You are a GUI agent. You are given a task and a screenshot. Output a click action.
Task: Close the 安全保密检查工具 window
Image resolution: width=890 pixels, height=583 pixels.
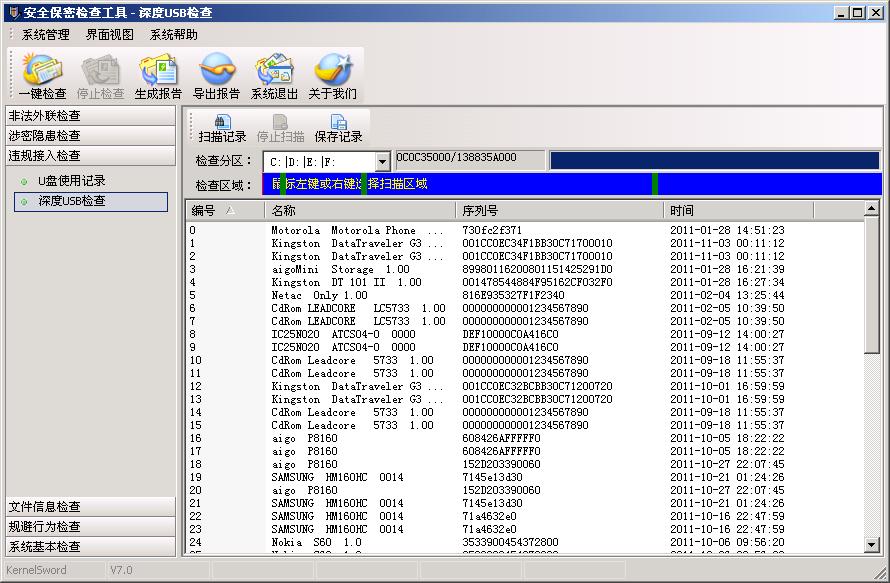tap(875, 12)
